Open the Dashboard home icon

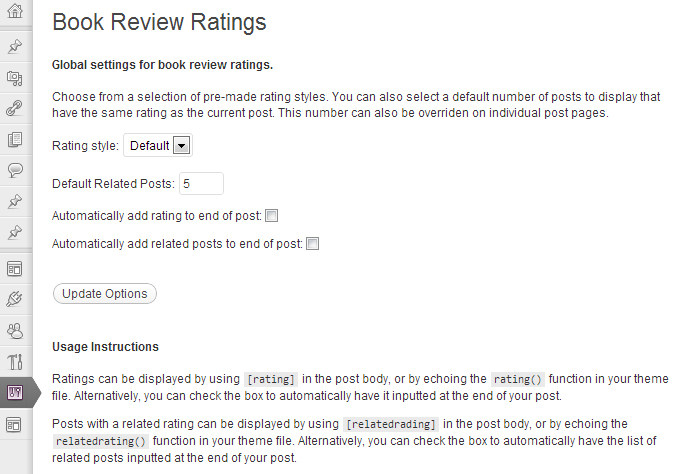pyautogui.click(x=15, y=14)
